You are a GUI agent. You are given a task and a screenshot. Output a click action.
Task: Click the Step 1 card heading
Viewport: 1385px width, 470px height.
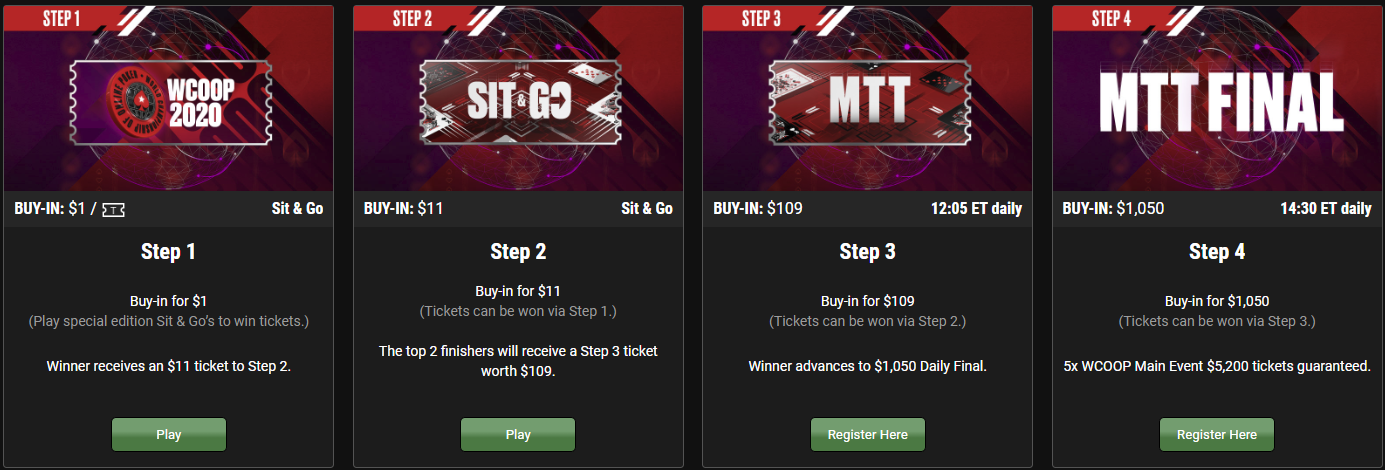(168, 252)
